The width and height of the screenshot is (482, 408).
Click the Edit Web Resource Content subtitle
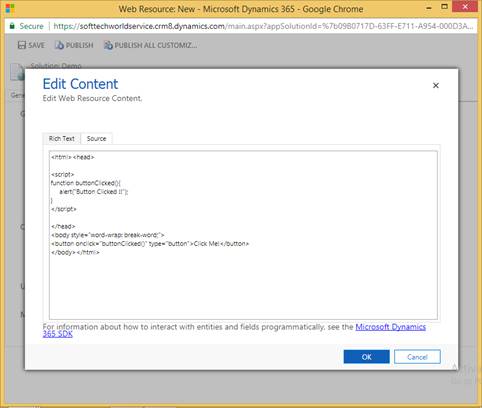pos(92,98)
